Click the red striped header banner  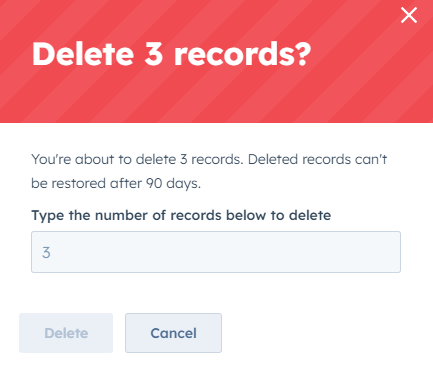(216, 61)
